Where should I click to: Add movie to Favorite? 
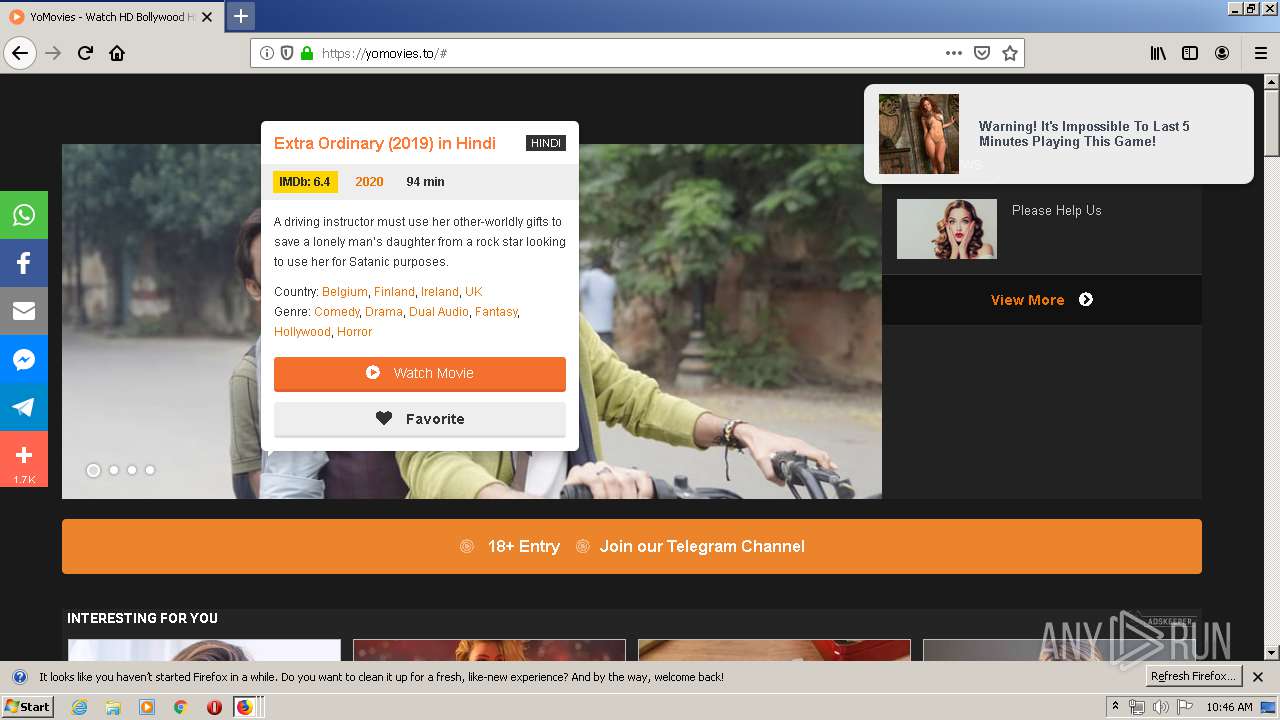coord(420,419)
